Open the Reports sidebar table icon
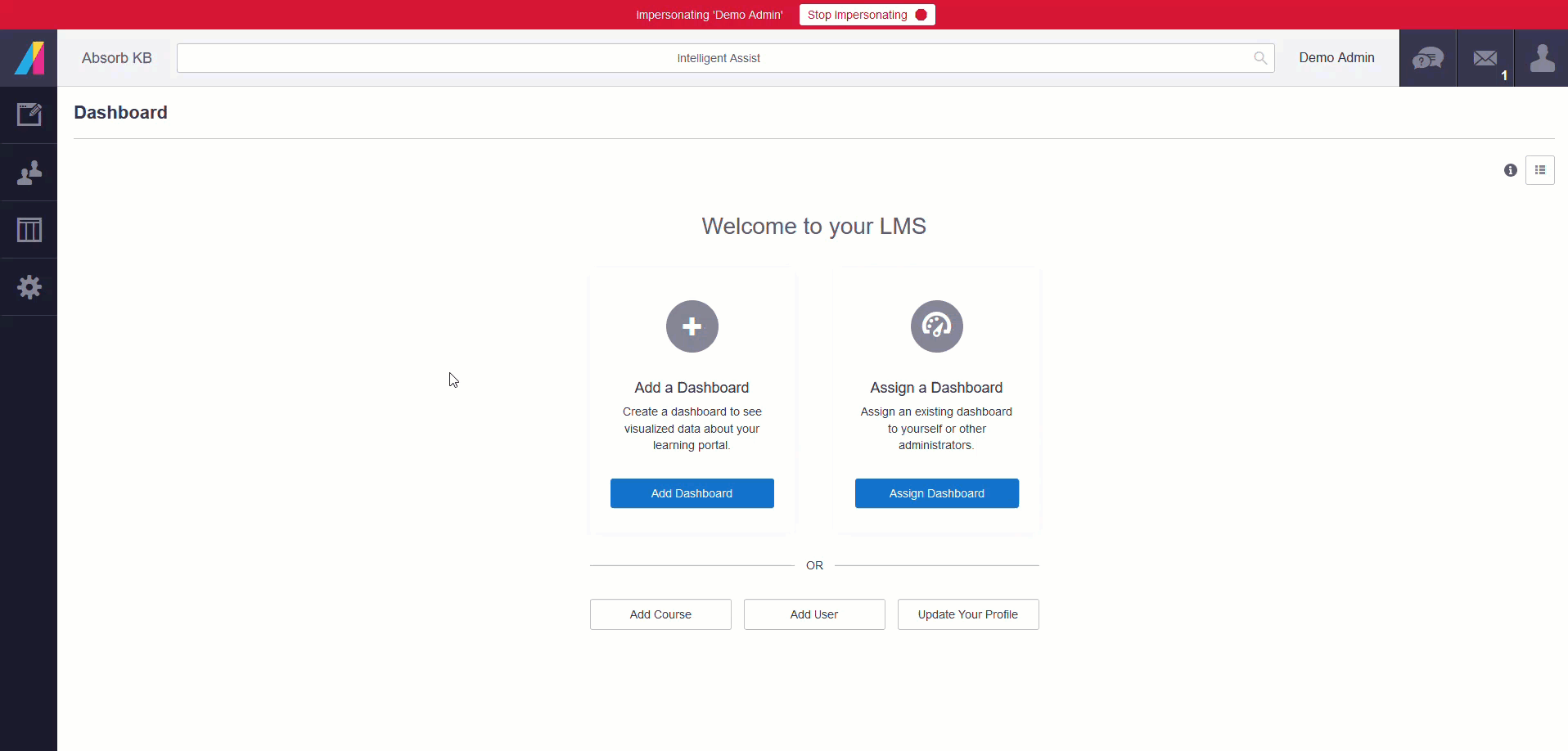This screenshot has height=751, width=1568. tap(29, 230)
